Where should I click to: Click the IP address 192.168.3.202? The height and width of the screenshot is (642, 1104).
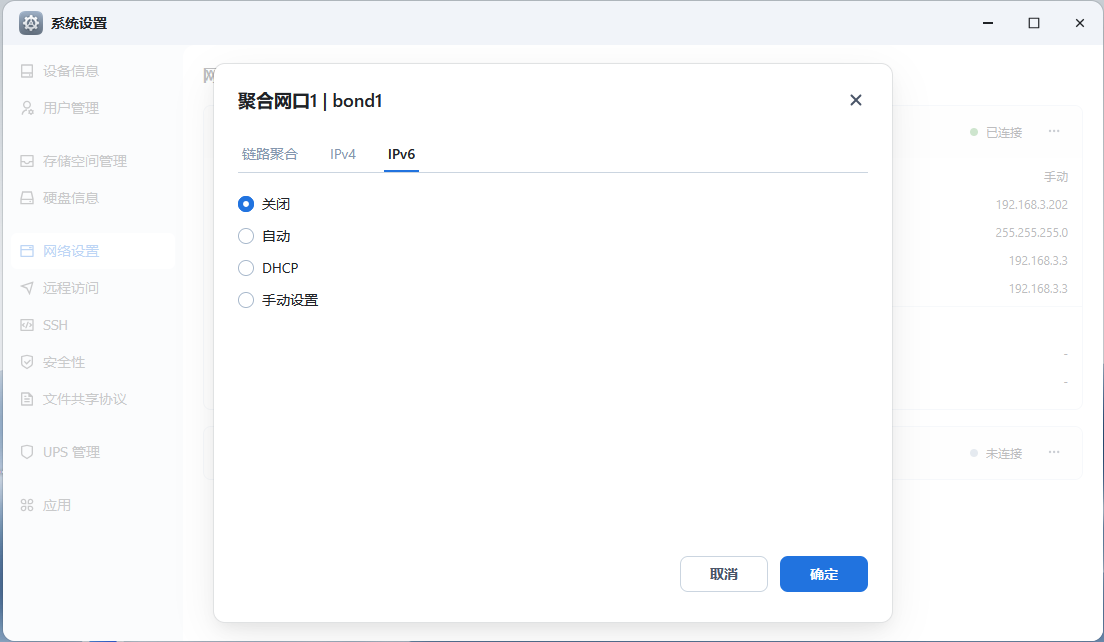1031,205
